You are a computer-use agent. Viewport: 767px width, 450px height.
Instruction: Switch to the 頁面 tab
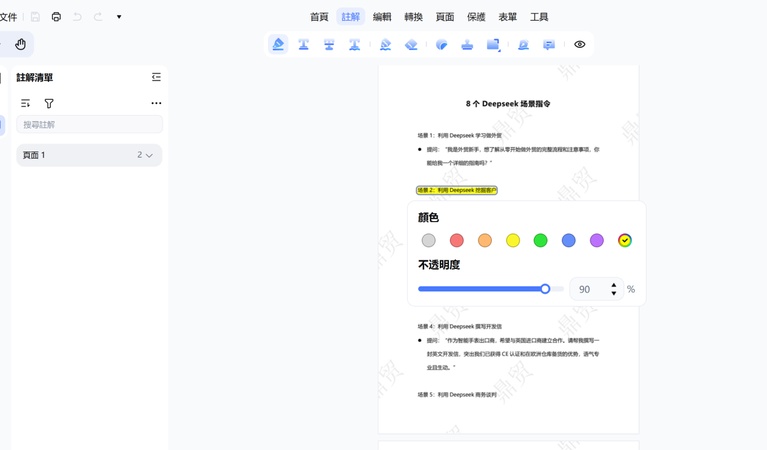coord(445,17)
